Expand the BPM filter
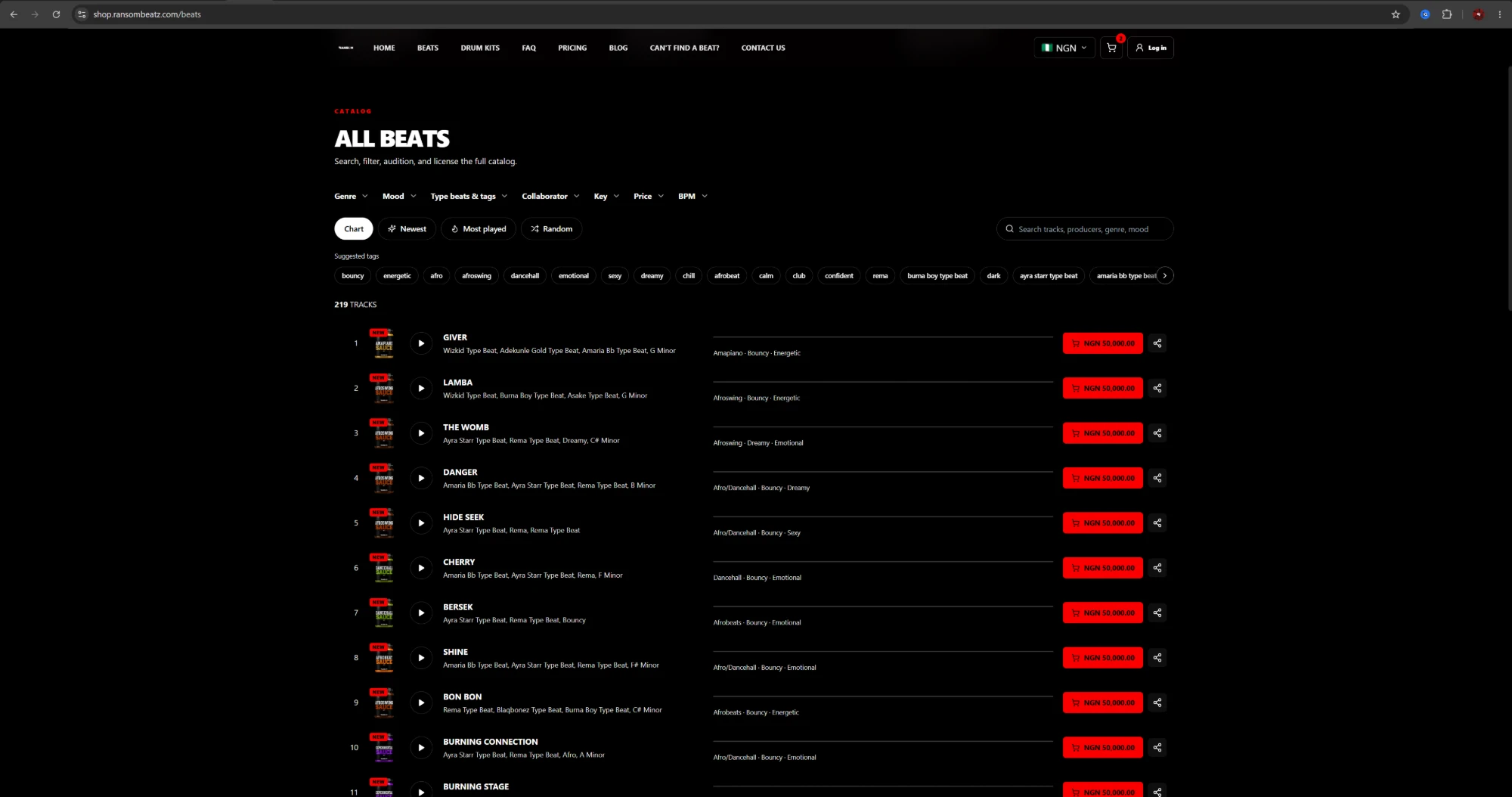Image resolution: width=1512 pixels, height=797 pixels. [x=692, y=196]
